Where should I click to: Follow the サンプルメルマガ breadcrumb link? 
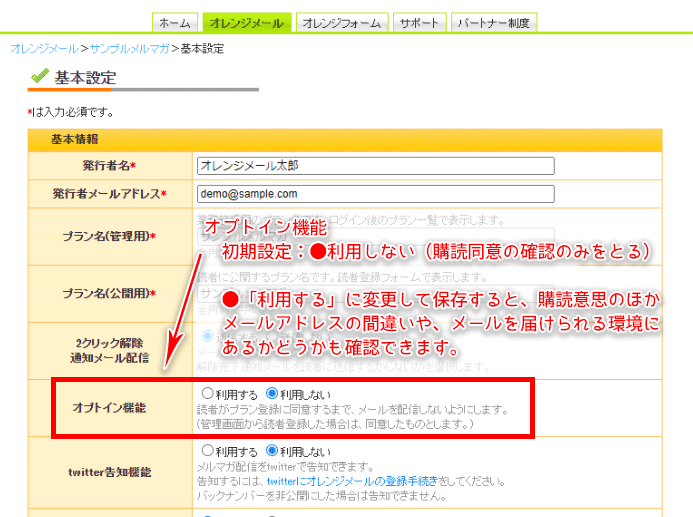click(x=129, y=48)
